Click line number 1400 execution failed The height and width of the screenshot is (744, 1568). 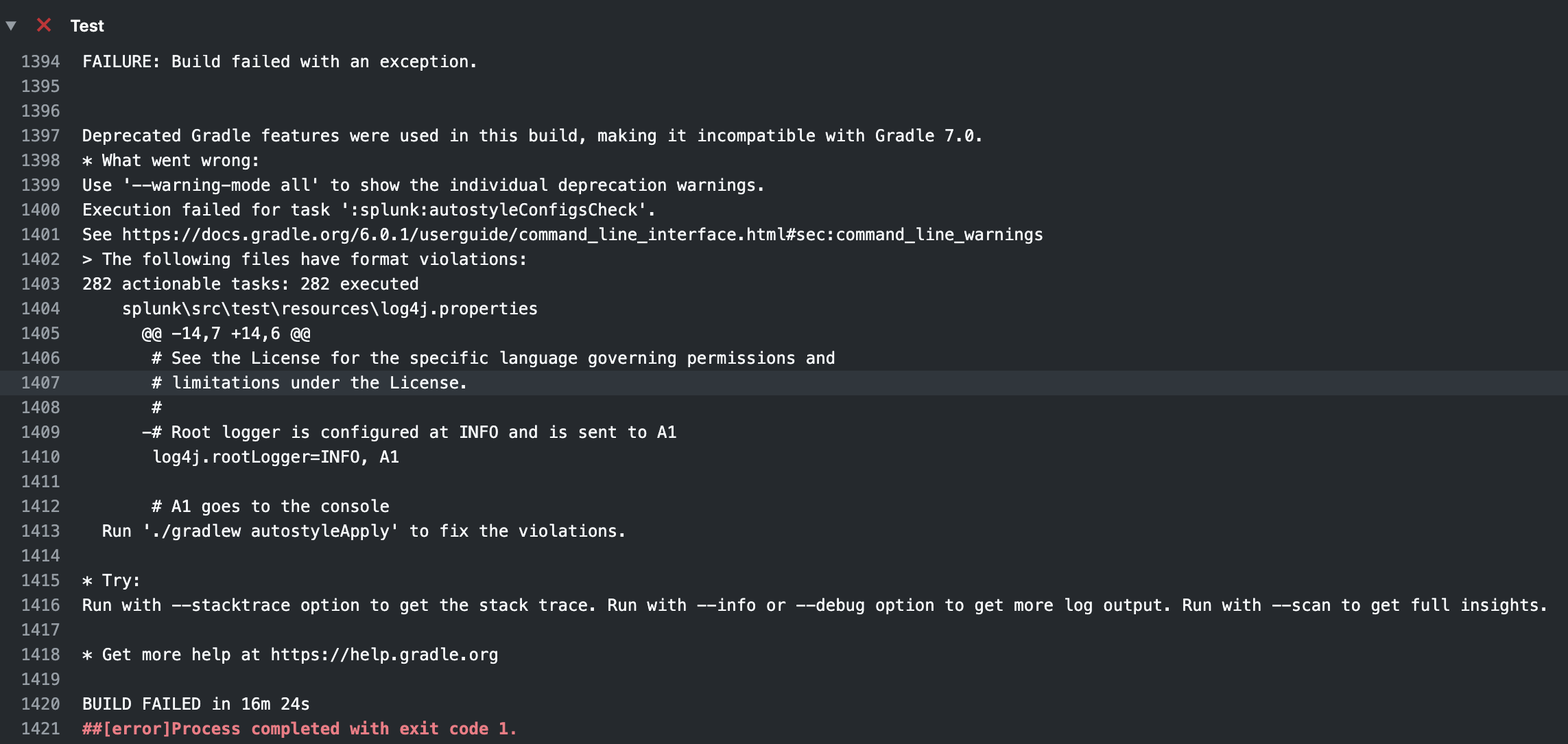40,210
